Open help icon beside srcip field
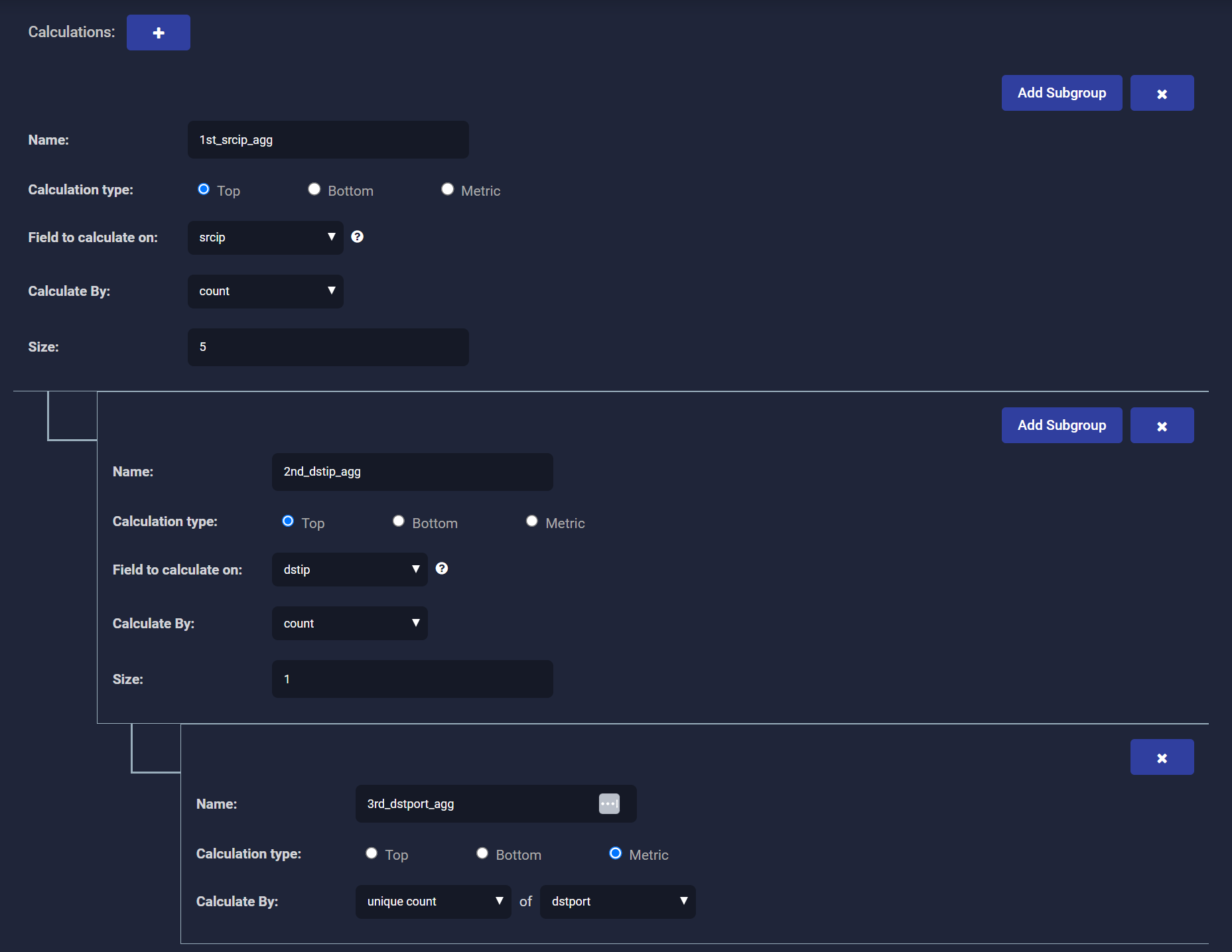The image size is (1232, 952). (357, 237)
